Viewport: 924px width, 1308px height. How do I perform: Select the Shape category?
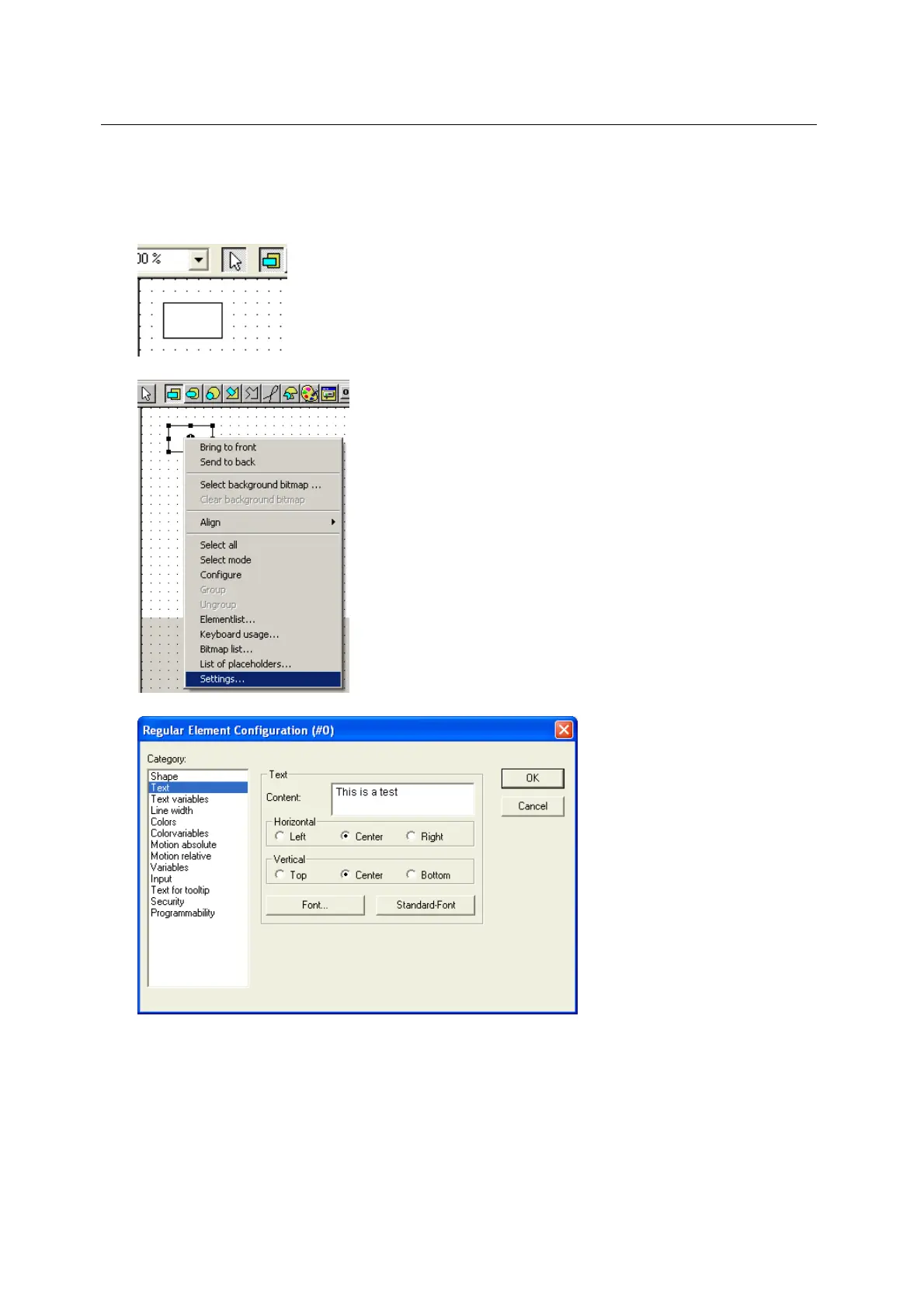pyautogui.click(x=198, y=776)
